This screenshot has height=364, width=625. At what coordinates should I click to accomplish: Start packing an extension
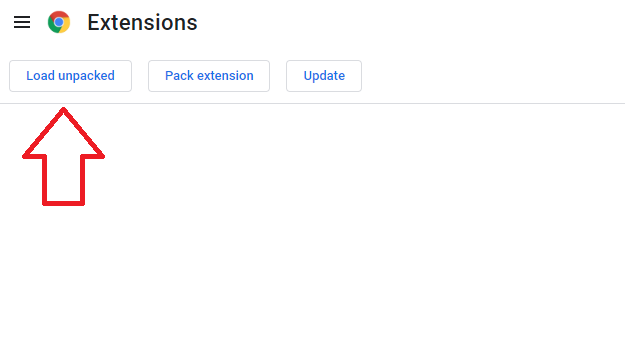tap(209, 76)
